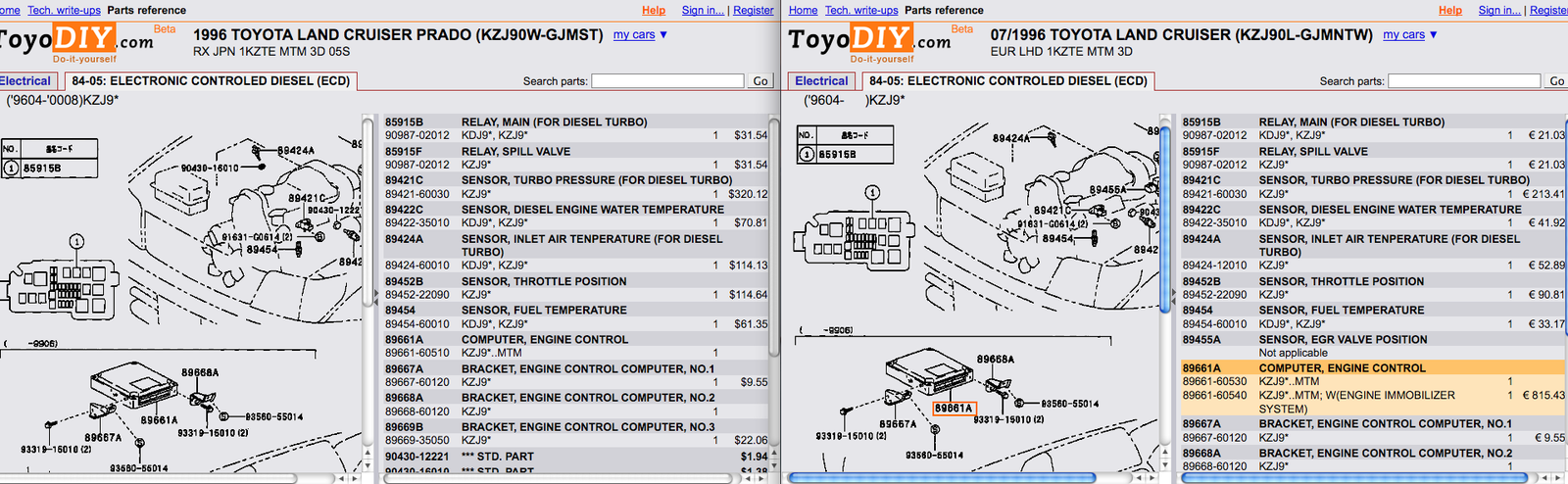Click 89668A label in Prado window diagram
The image size is (1568, 484).
(200, 373)
